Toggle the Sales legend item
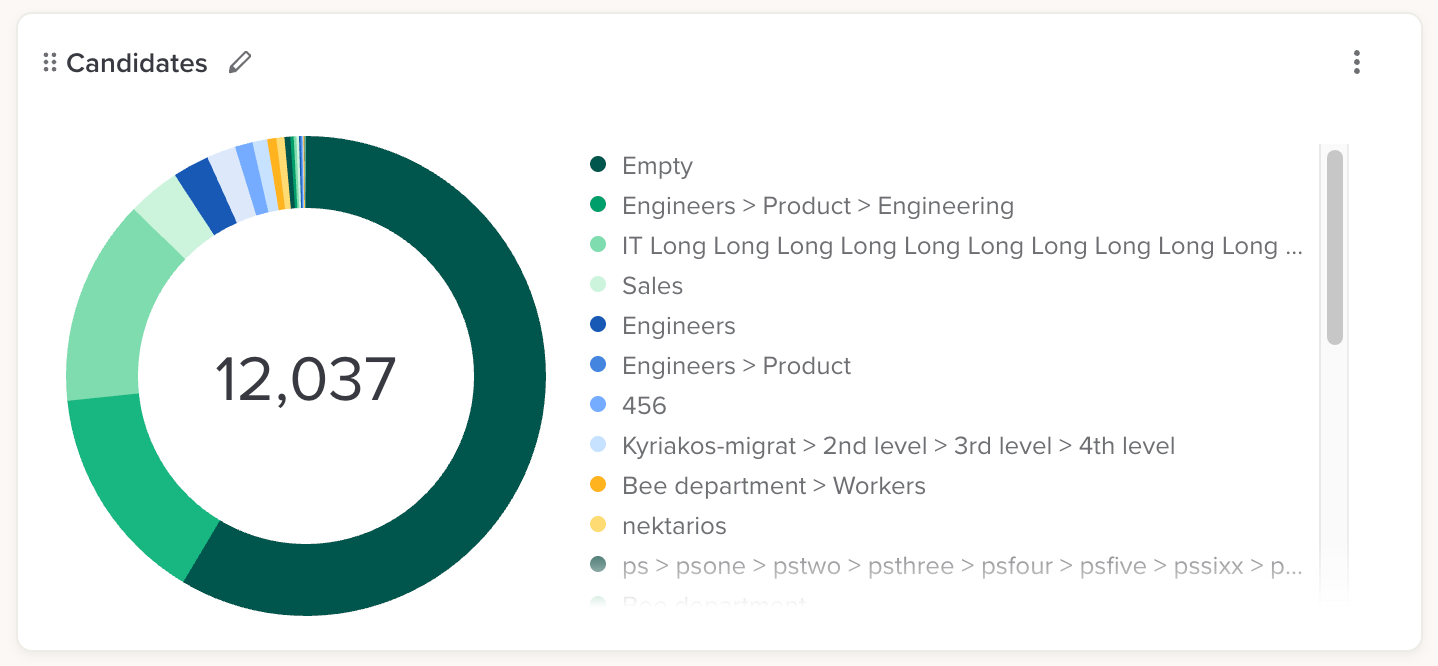Screen dimensions: 1438x666 click(x=652, y=286)
